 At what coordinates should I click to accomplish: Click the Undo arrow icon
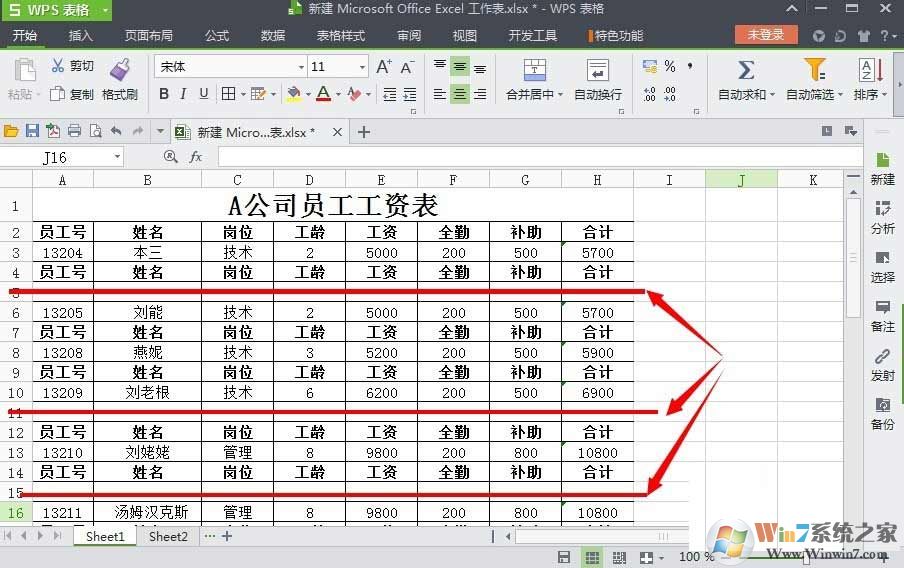[x=116, y=131]
